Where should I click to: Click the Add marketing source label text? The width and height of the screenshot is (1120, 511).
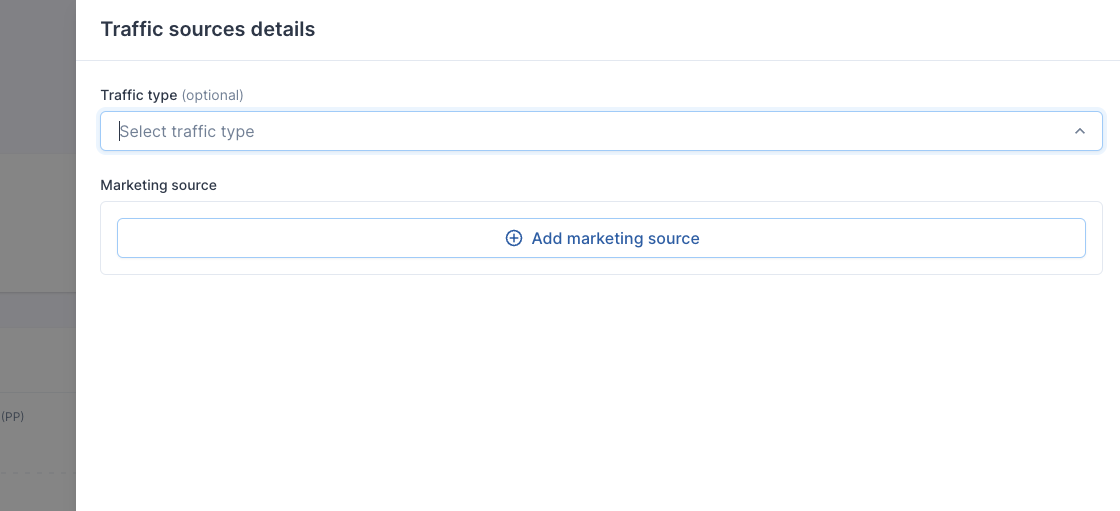coord(615,238)
